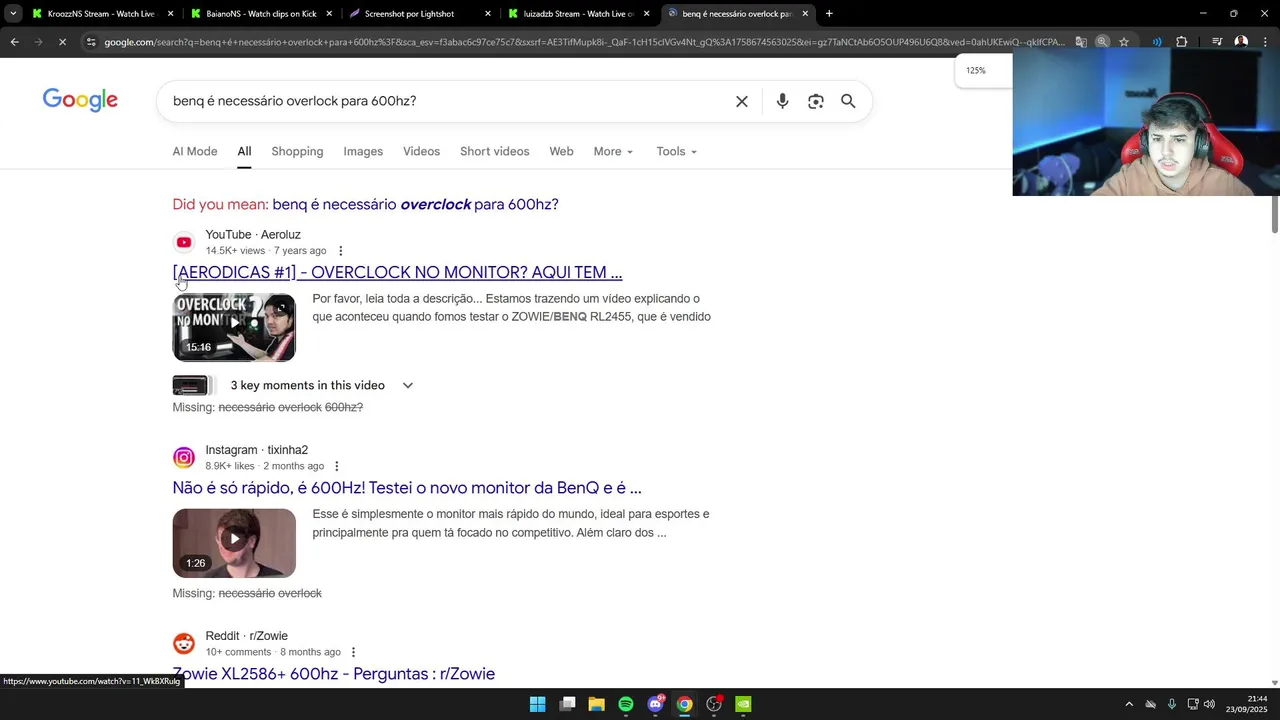The height and width of the screenshot is (720, 1280).
Task: Click the page vertical scrollbar
Action: pos(1275,215)
